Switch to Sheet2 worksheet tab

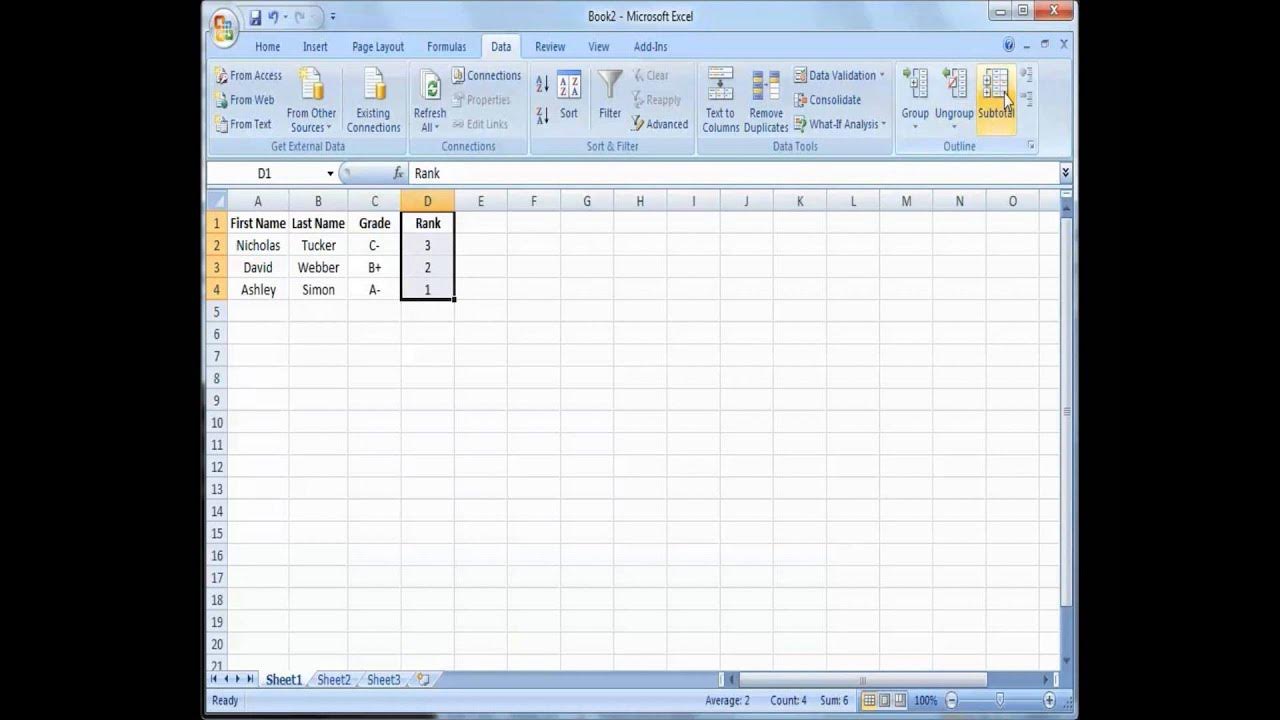point(334,680)
